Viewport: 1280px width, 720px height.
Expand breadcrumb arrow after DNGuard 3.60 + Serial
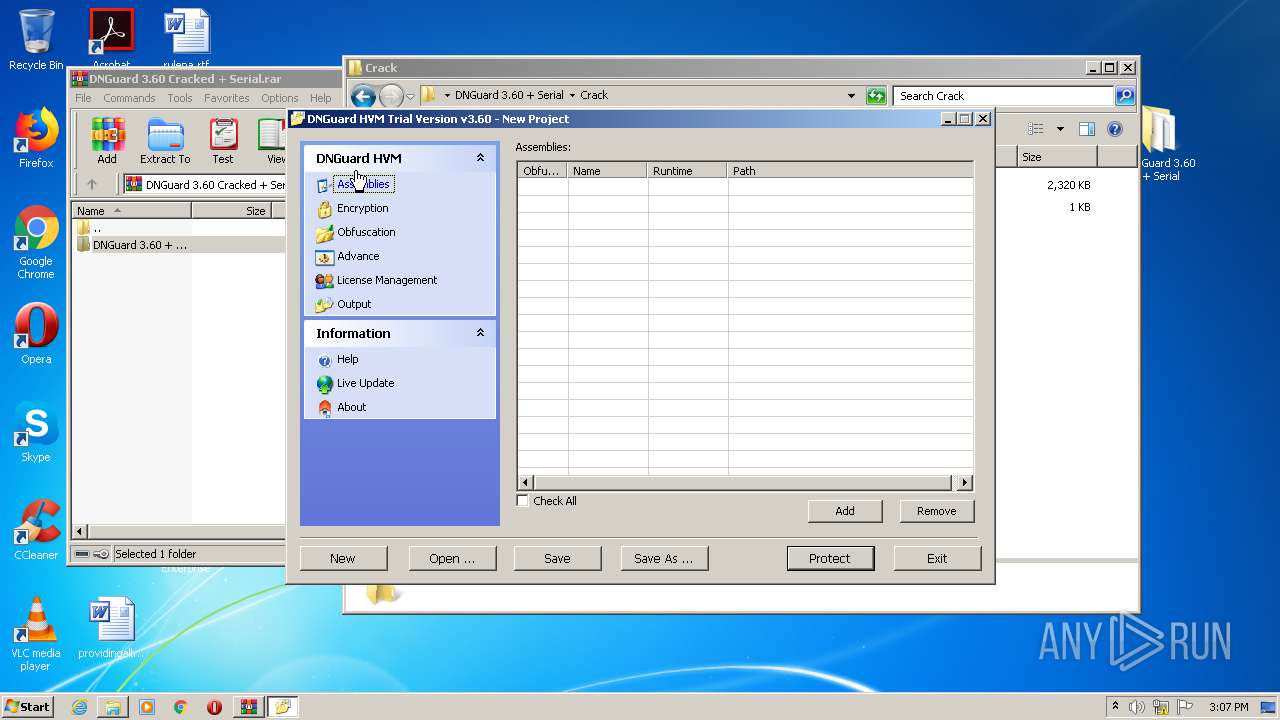(572, 96)
